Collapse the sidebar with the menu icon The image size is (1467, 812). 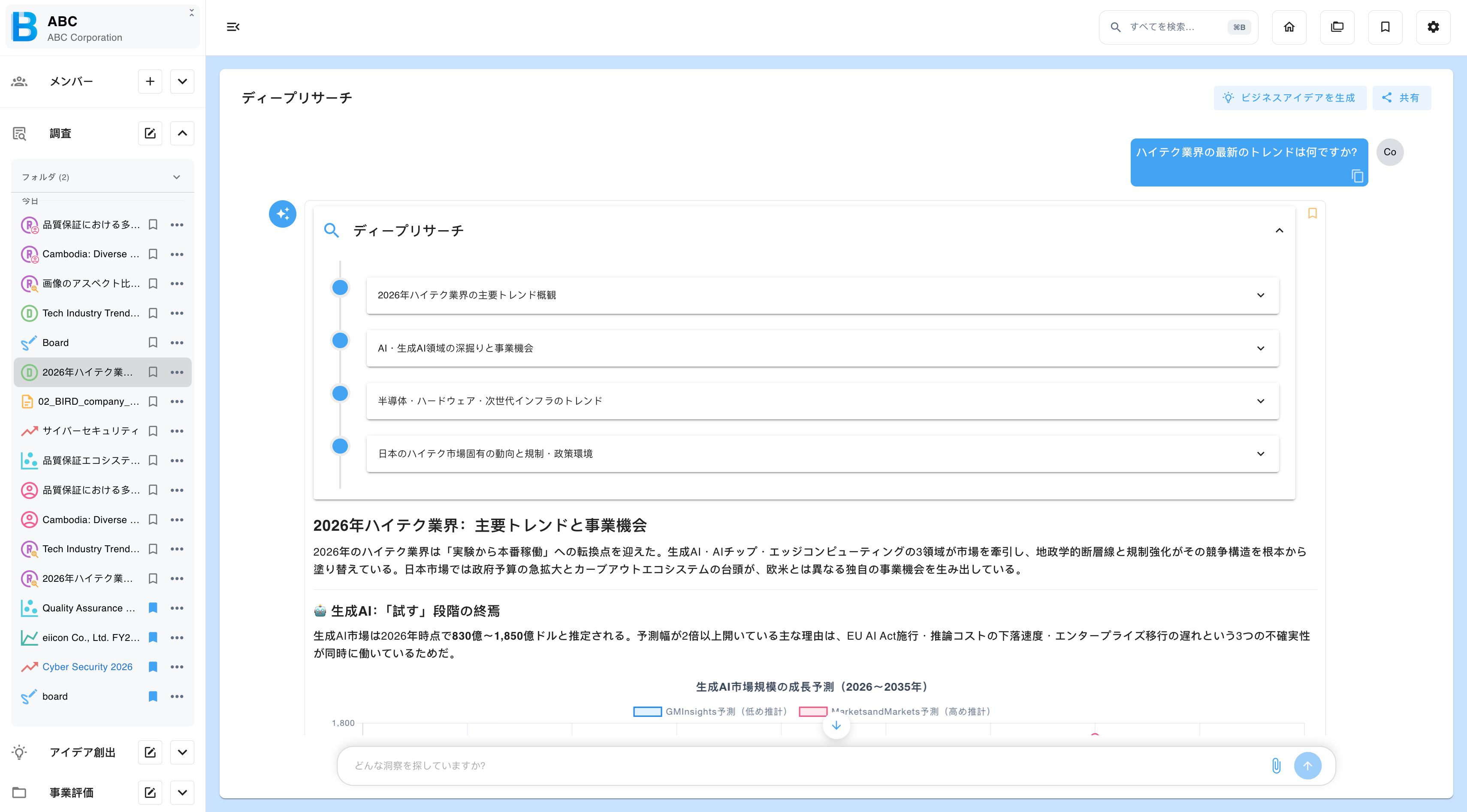(233, 27)
